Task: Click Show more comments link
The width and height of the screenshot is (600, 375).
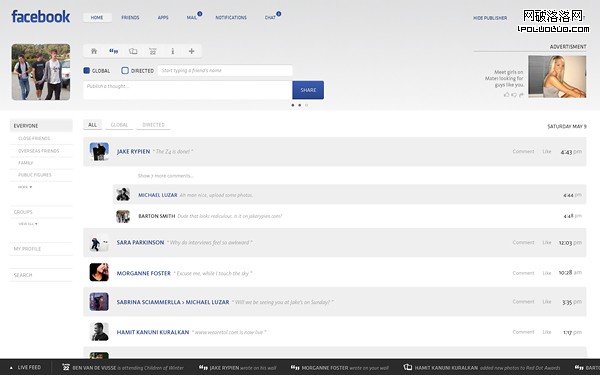Action: pos(166,176)
